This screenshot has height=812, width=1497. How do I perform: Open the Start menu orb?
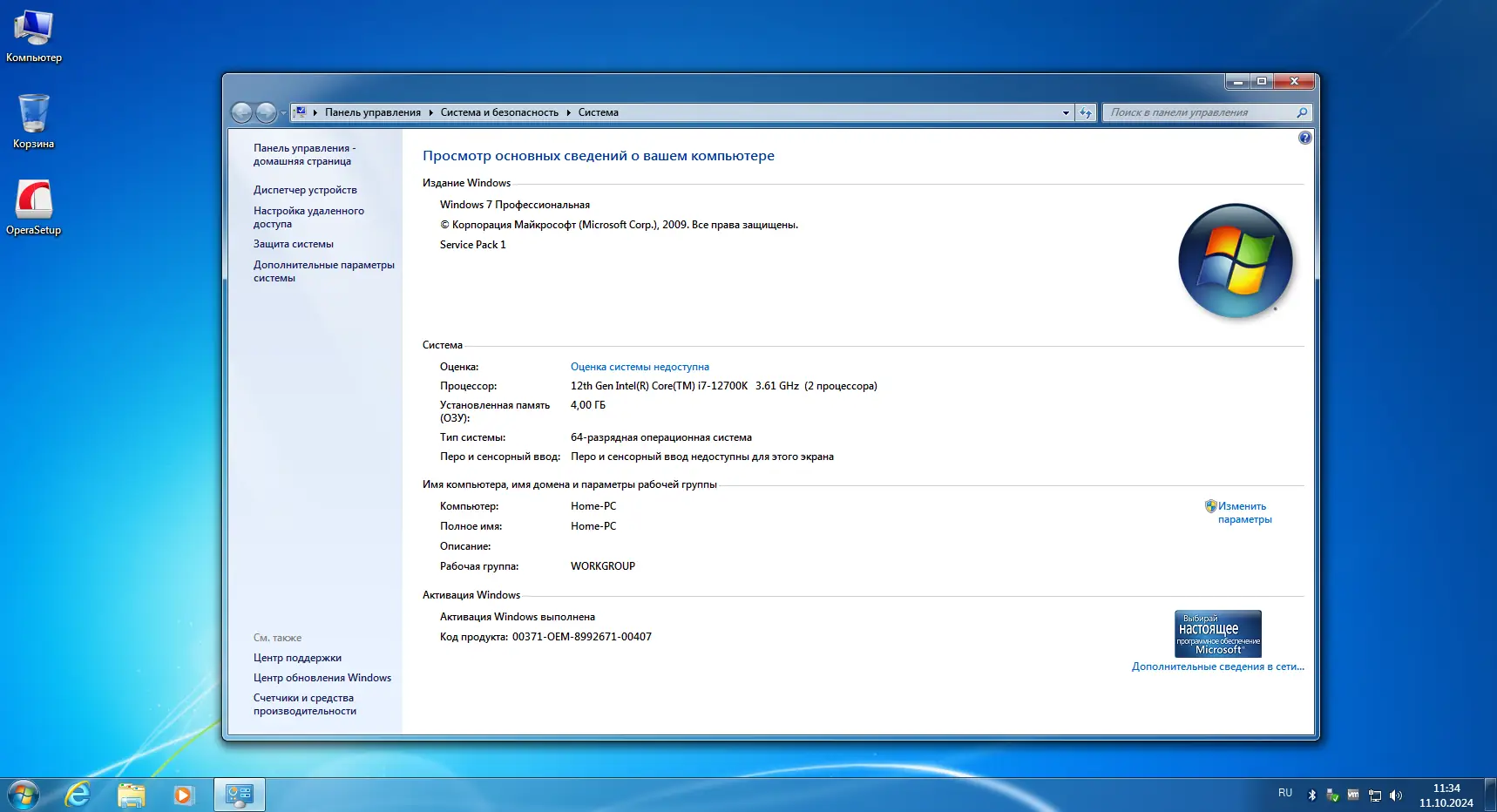tap(24, 795)
